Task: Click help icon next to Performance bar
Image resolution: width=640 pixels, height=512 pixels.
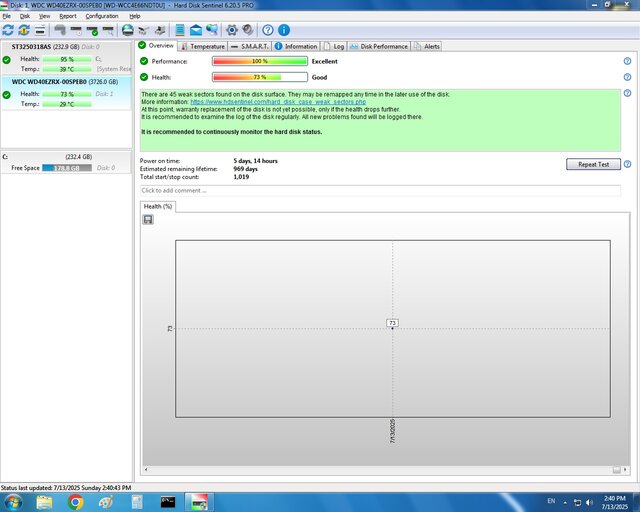Action: (628, 61)
